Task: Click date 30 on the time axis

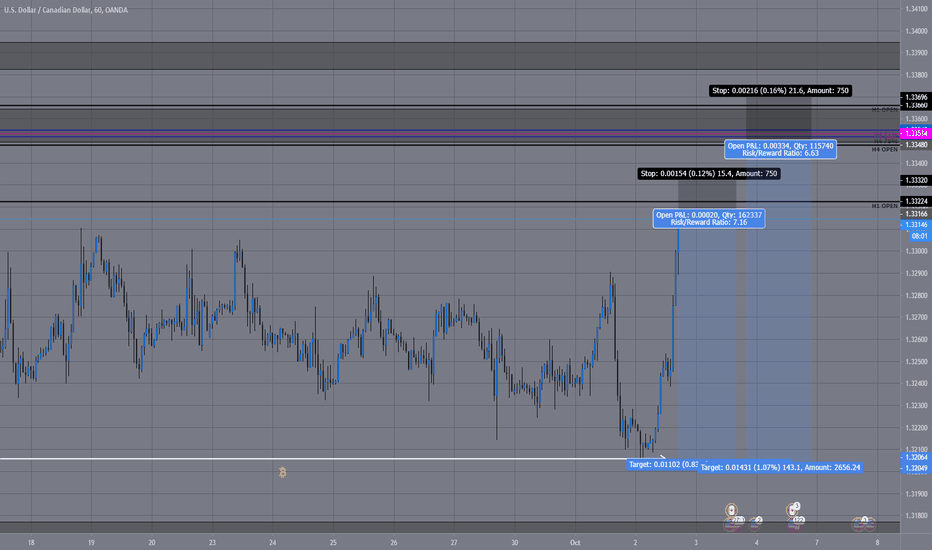Action: [x=515, y=543]
